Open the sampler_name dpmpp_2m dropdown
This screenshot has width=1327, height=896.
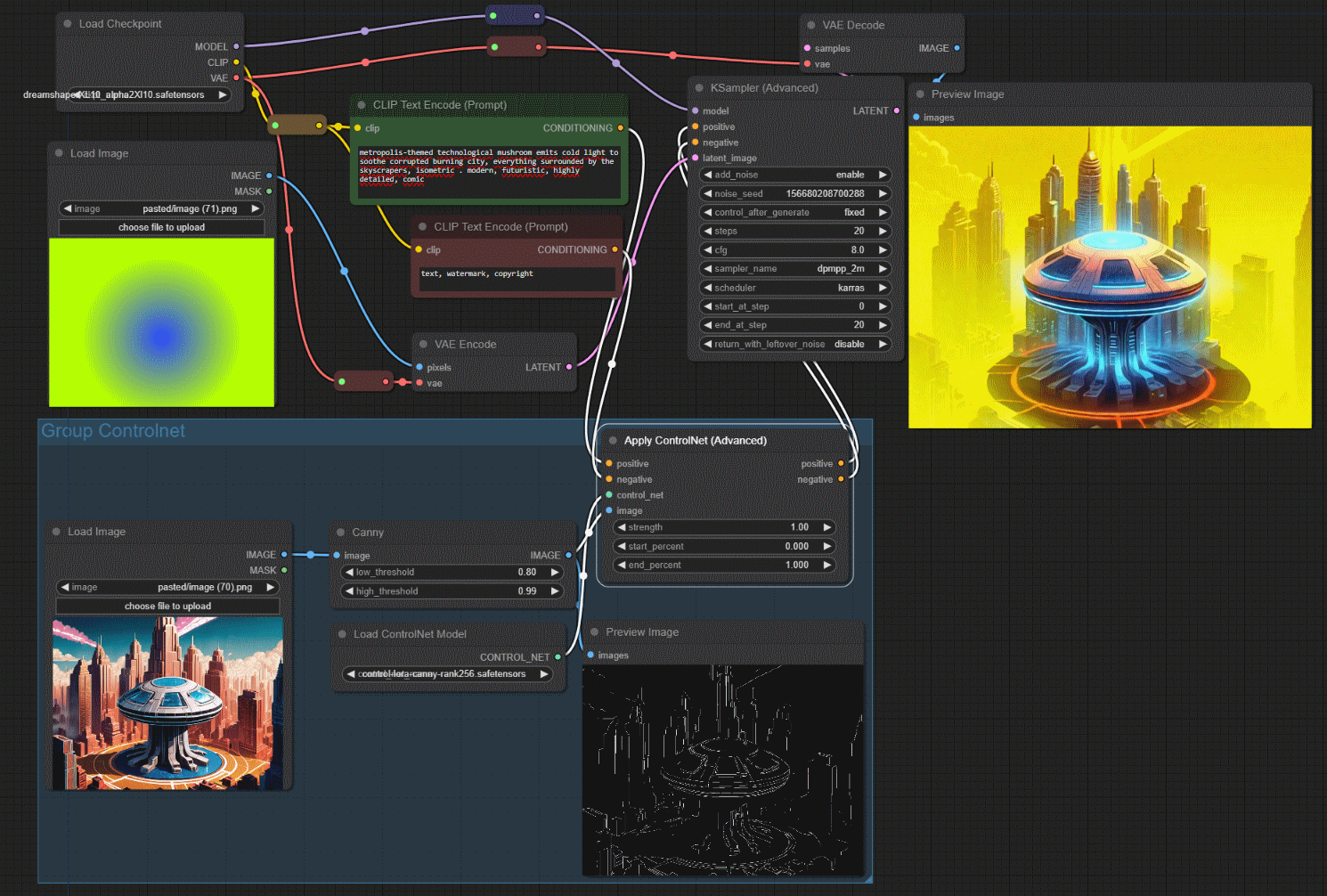click(795, 269)
